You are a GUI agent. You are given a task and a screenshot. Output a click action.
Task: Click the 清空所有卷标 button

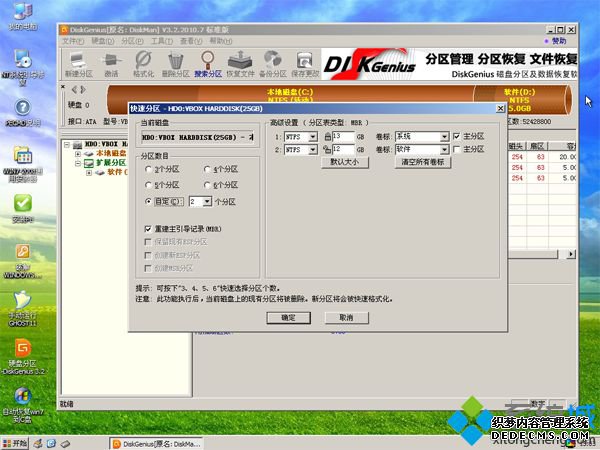tap(422, 161)
